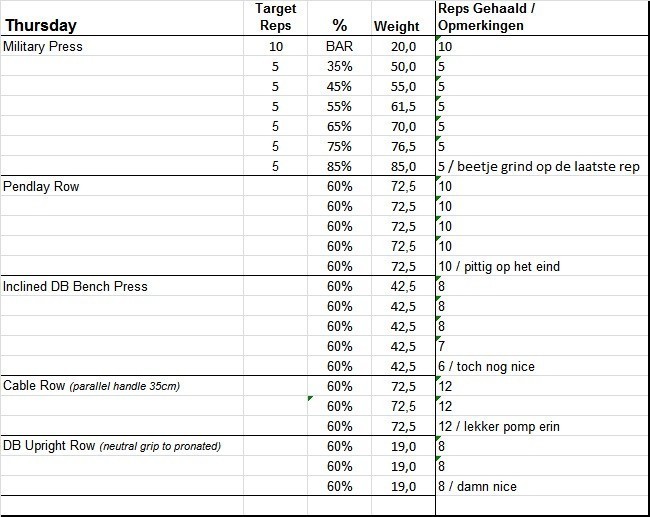Click the "BAR" percentage cell
Image resolution: width=650 pixels, height=517 pixels.
[x=339, y=46]
